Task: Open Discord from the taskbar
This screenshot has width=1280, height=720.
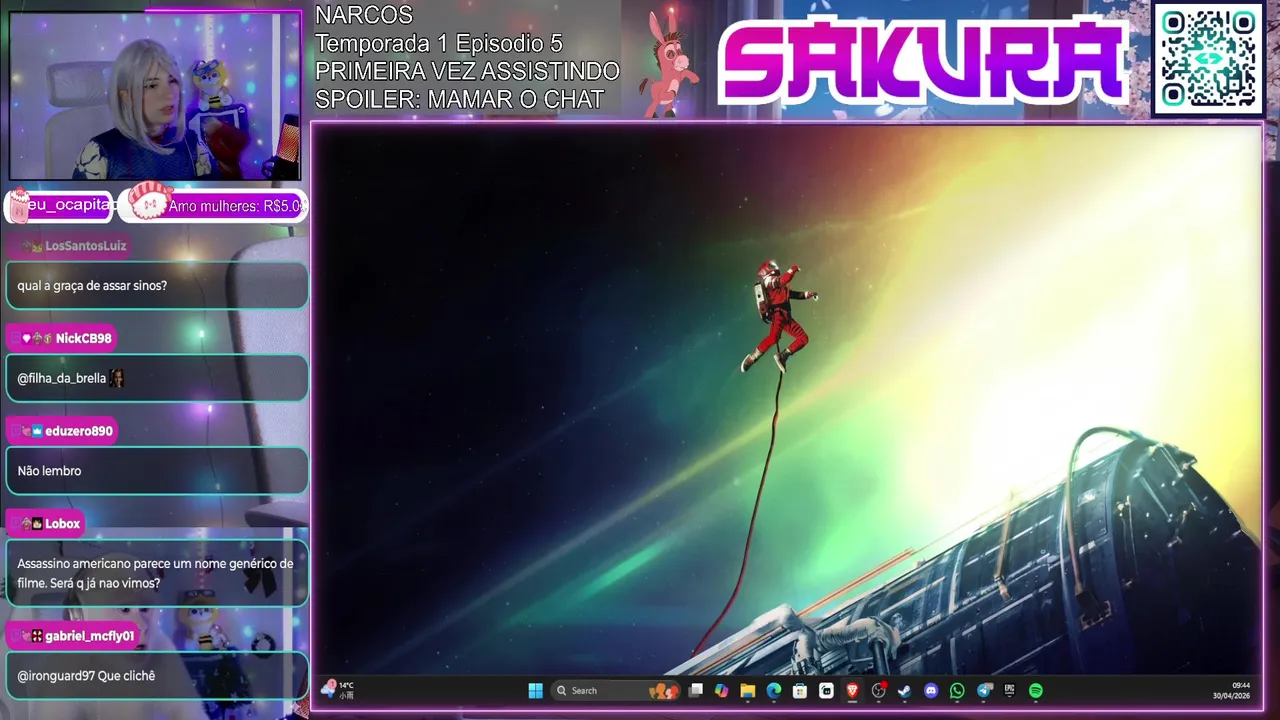Action: pos(931,690)
